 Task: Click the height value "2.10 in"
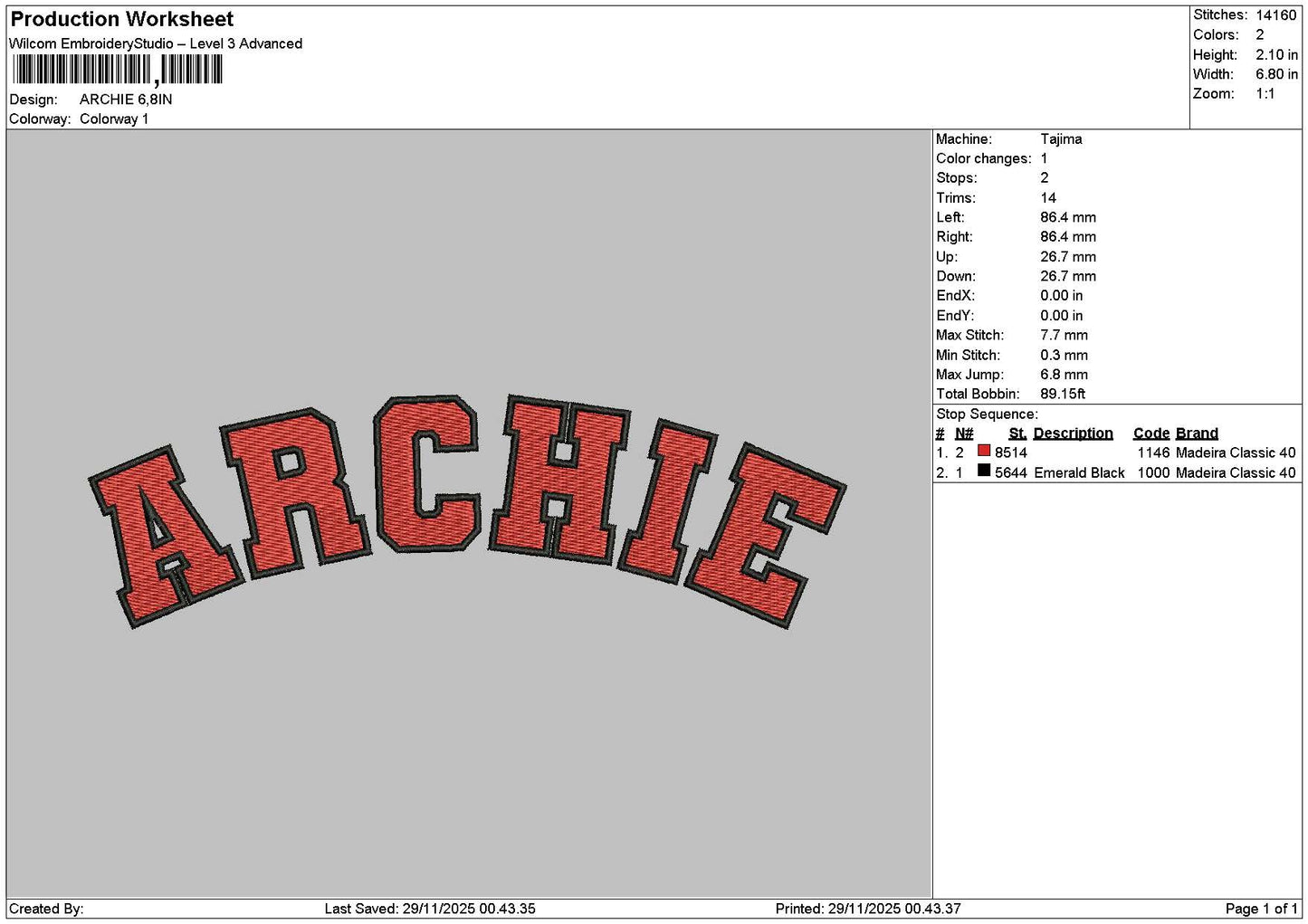(1276, 55)
